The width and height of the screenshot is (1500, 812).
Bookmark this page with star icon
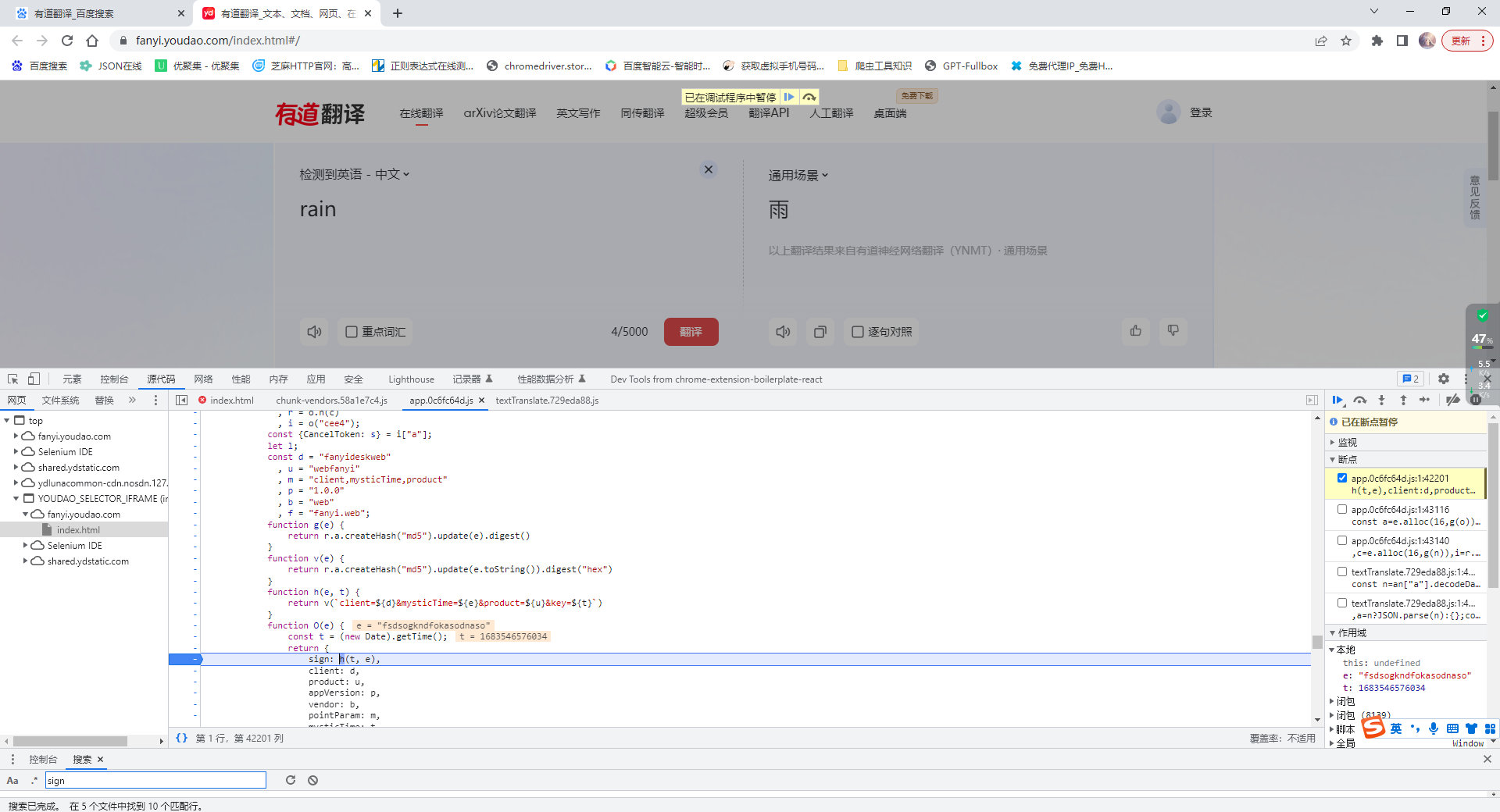pos(1346,41)
